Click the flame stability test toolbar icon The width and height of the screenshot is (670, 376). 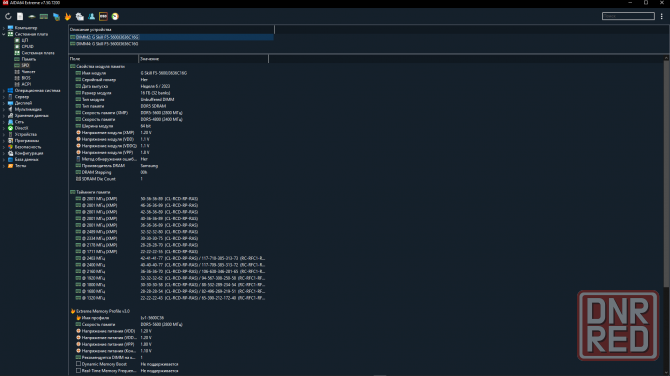click(x=68, y=16)
